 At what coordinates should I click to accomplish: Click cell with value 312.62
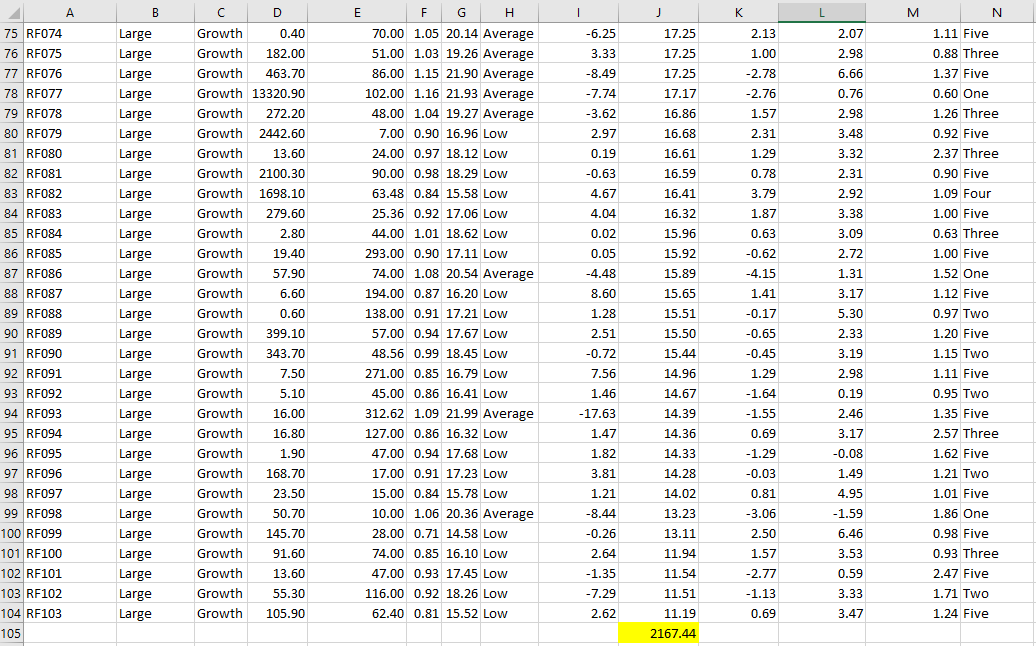click(357, 413)
